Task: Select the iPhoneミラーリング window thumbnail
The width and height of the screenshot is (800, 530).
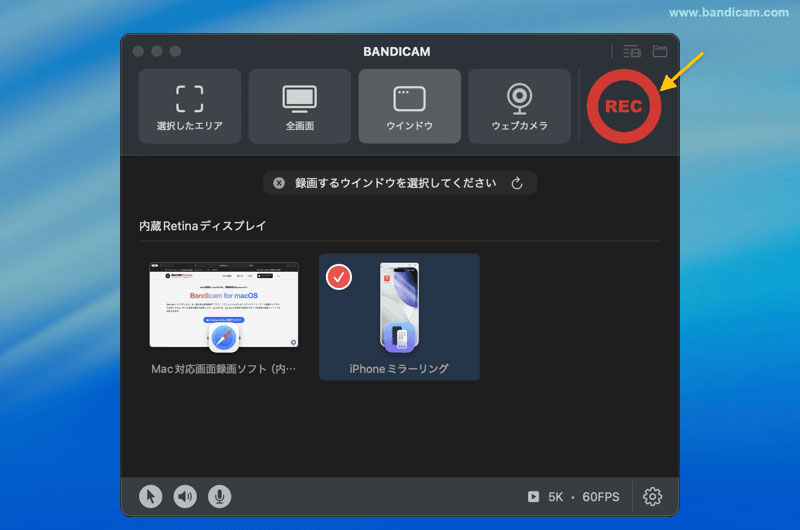Action: click(399, 310)
